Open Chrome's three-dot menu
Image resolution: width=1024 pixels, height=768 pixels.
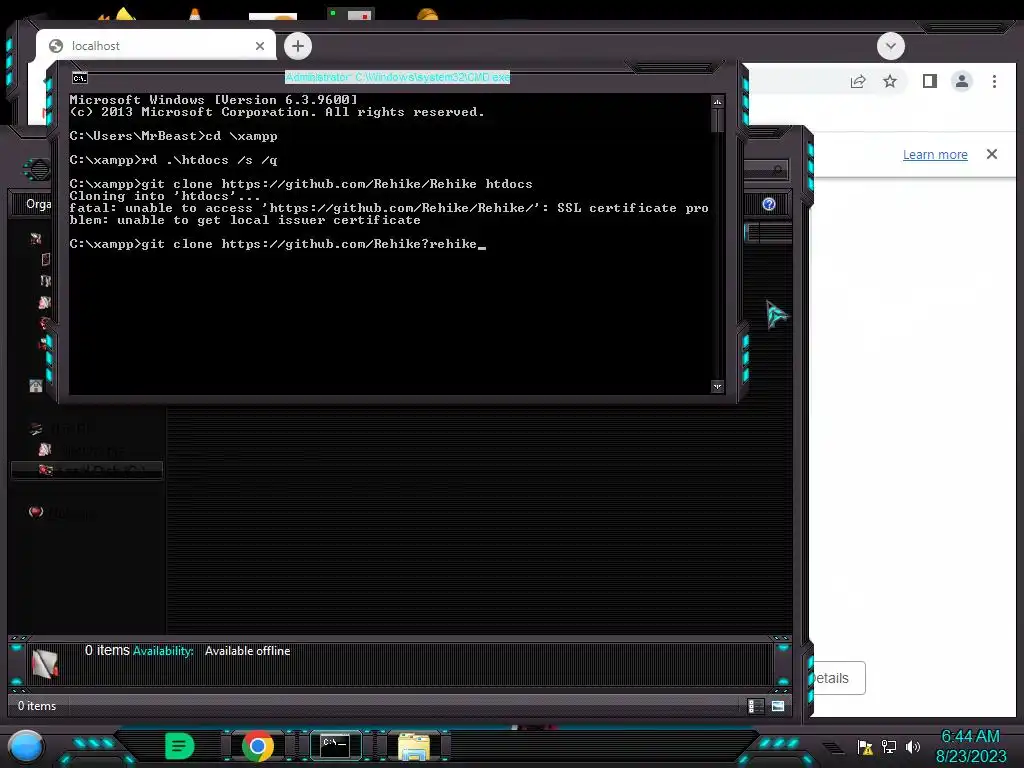[994, 81]
